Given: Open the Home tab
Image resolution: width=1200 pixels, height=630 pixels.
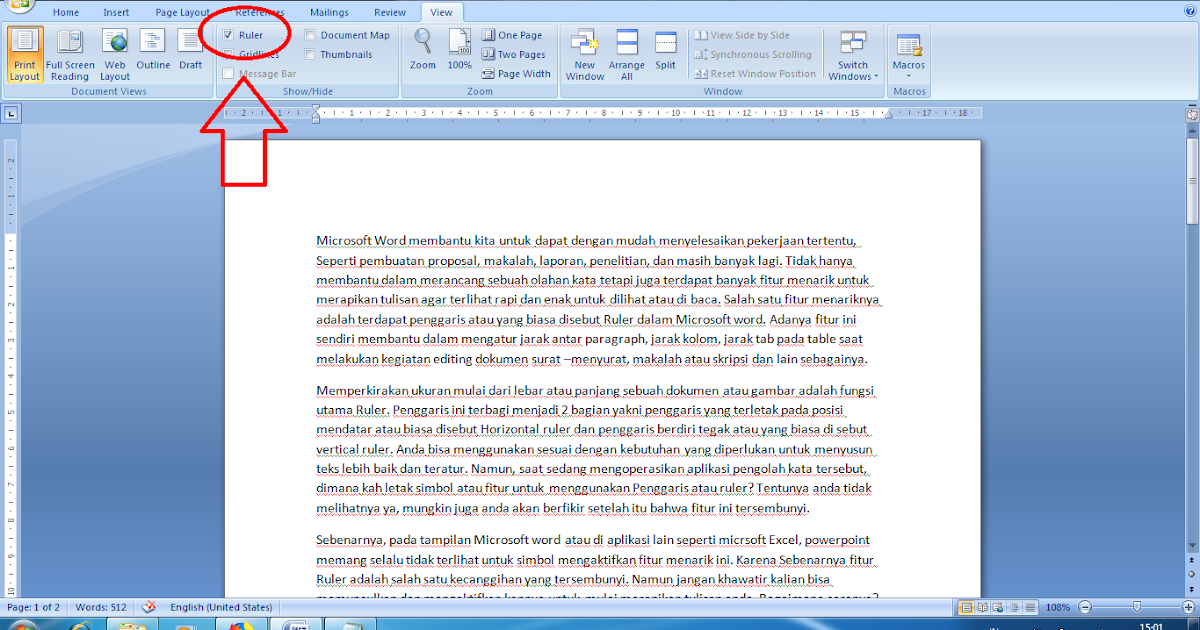Looking at the screenshot, I should click(x=66, y=12).
